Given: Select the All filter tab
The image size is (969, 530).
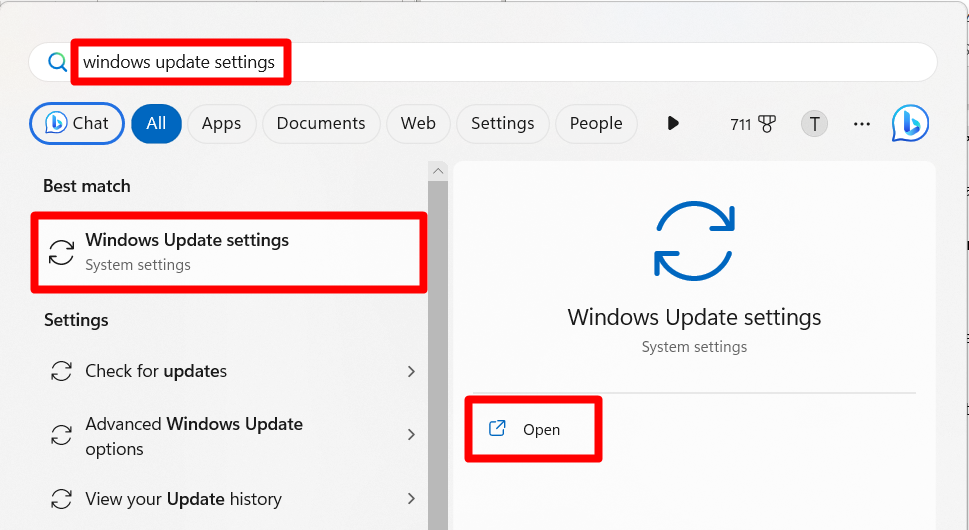Looking at the screenshot, I should (156, 124).
